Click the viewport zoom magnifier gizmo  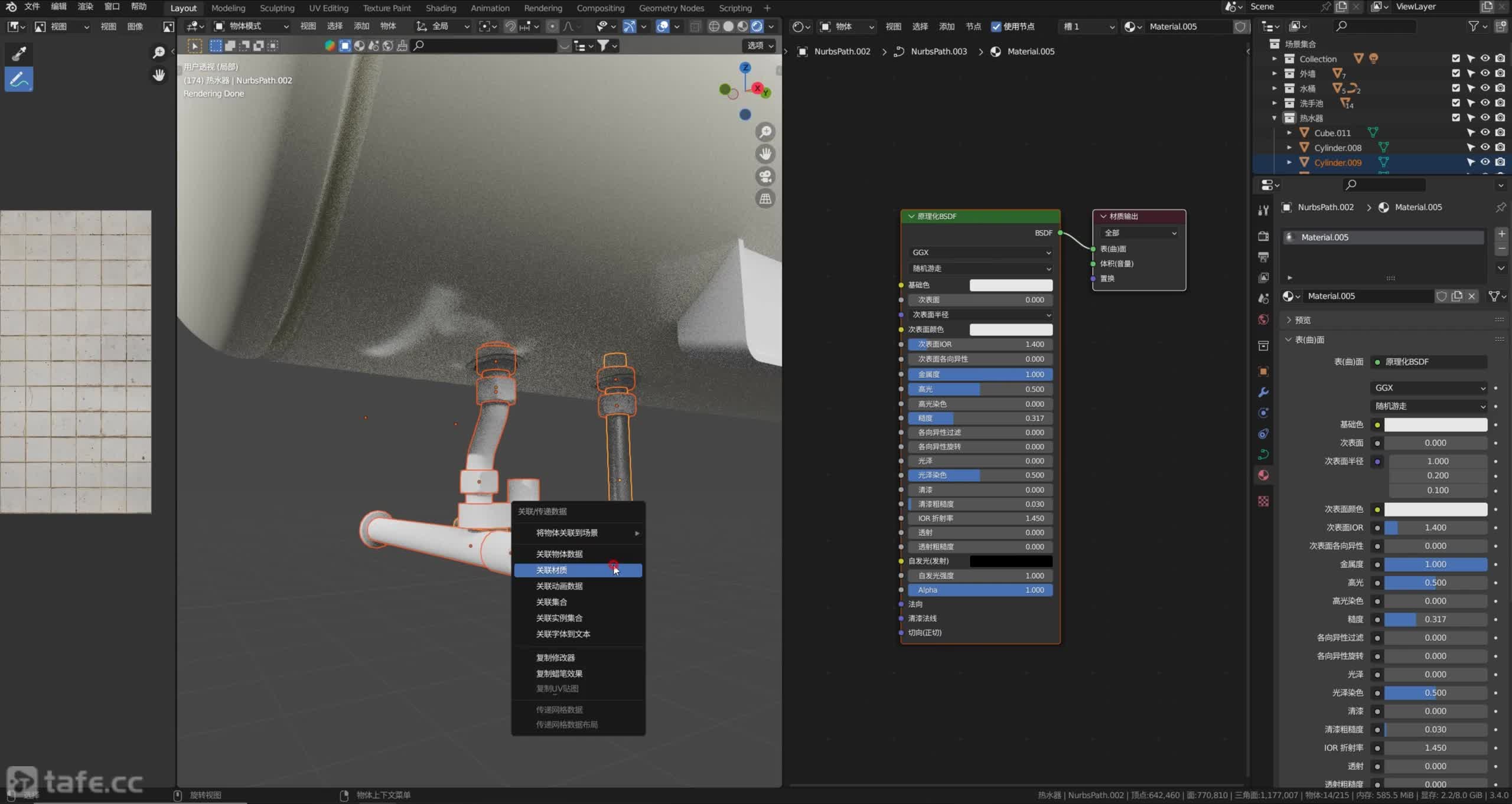(765, 132)
